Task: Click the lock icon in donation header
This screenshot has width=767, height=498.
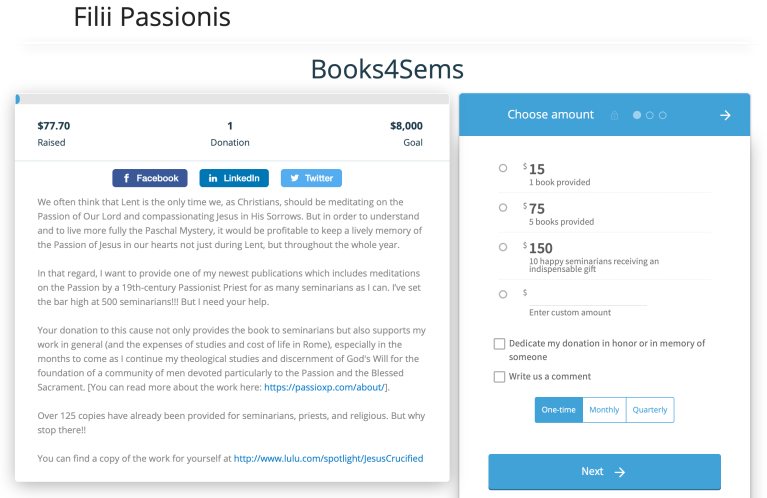Action: (614, 115)
